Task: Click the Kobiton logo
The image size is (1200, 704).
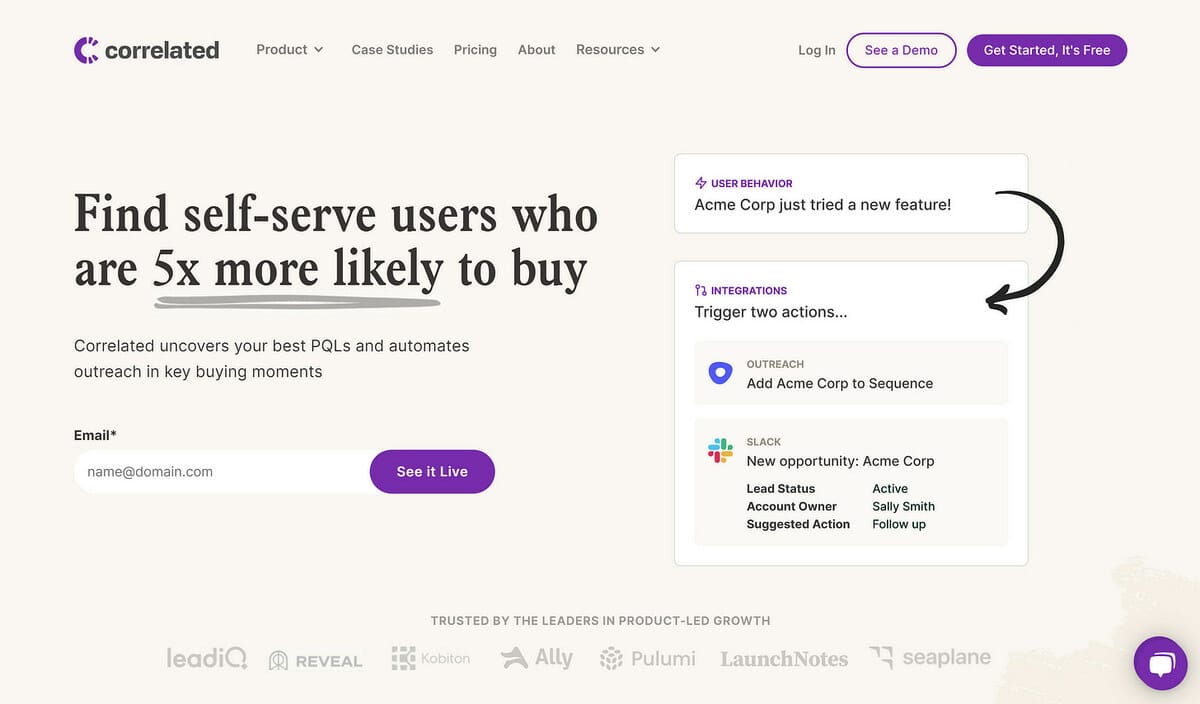Action: (x=430, y=658)
